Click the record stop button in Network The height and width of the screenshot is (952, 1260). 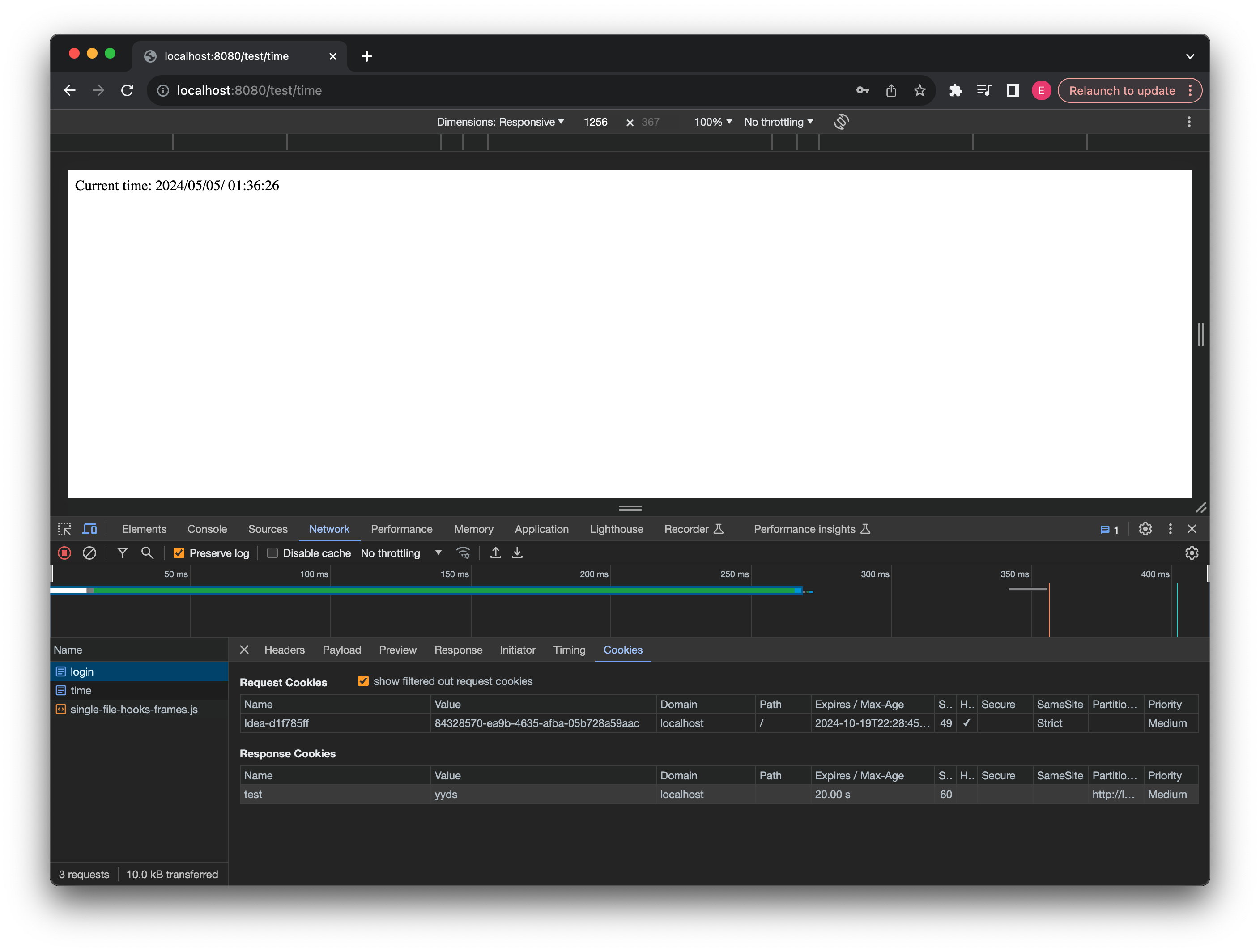[x=64, y=553]
